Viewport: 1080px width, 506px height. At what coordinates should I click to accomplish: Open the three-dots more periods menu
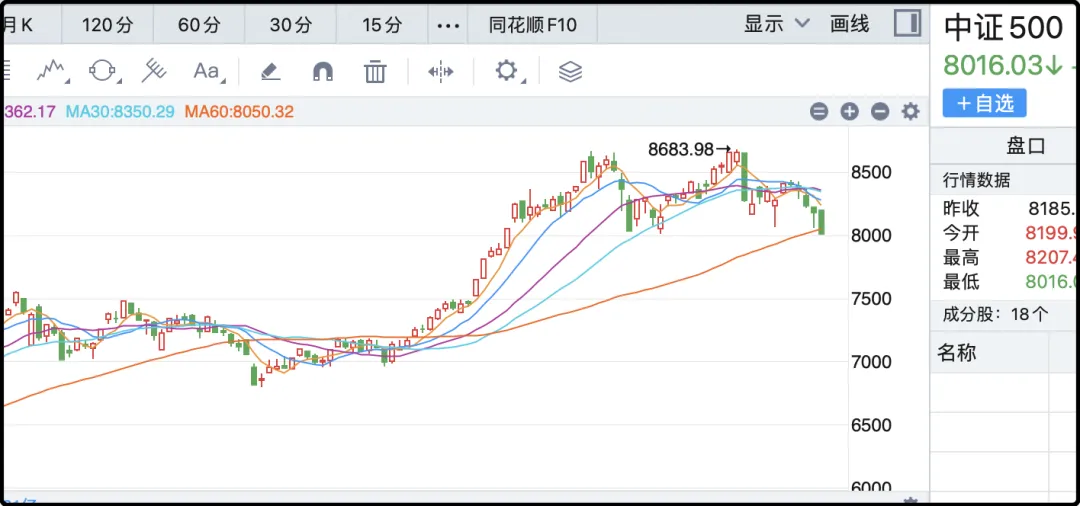click(x=449, y=25)
